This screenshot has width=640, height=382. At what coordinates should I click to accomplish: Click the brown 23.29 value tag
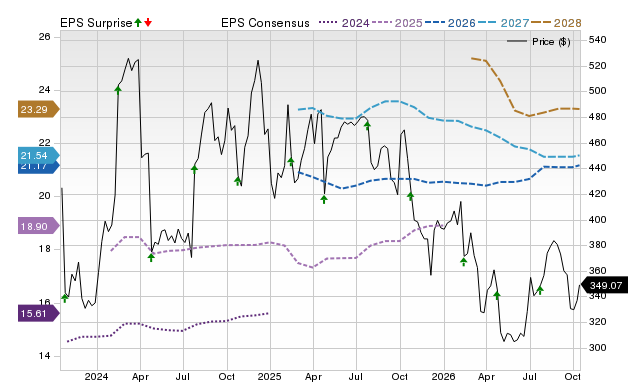tap(38, 109)
